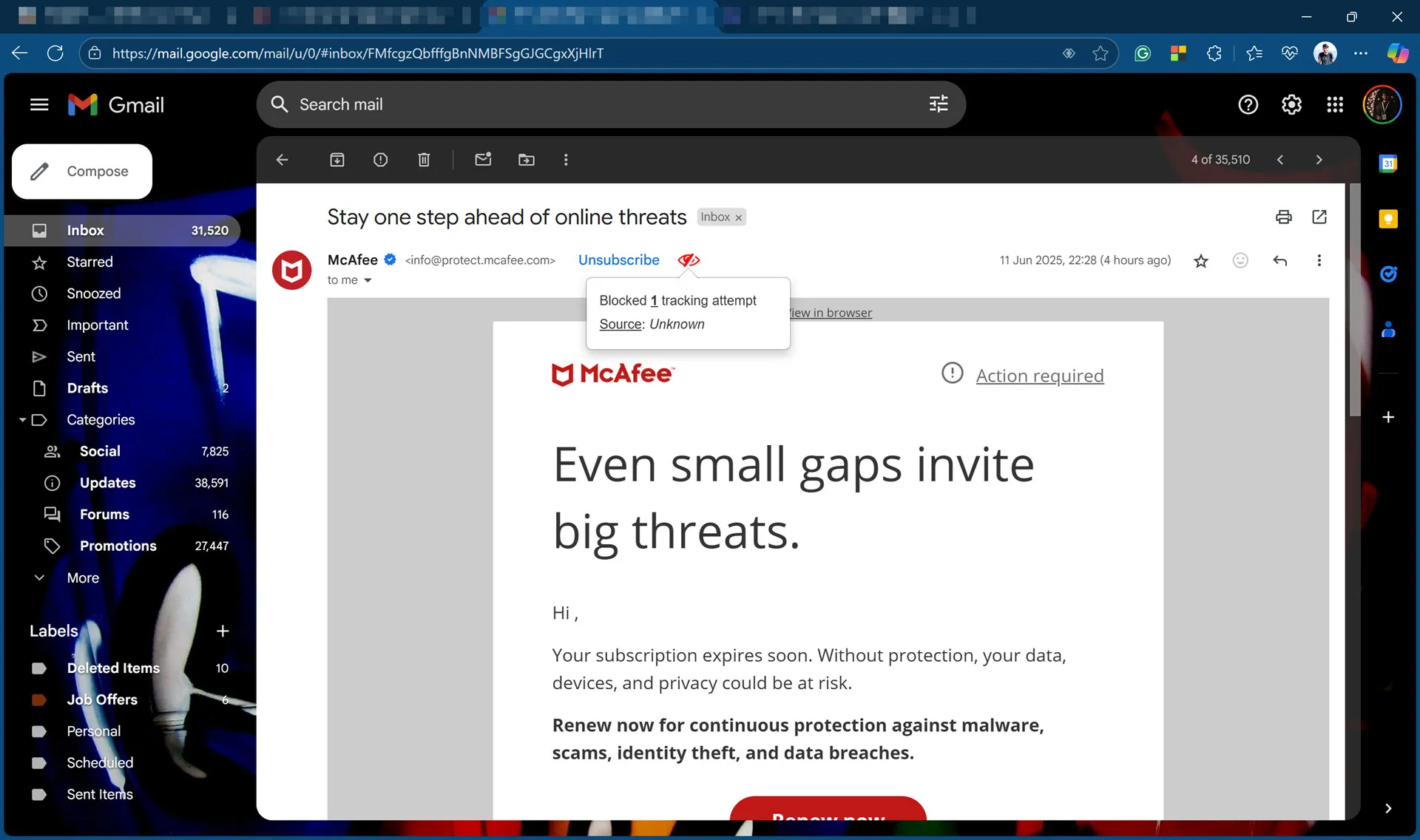Delete this email with the trash icon
This screenshot has width=1420, height=840.
click(424, 160)
